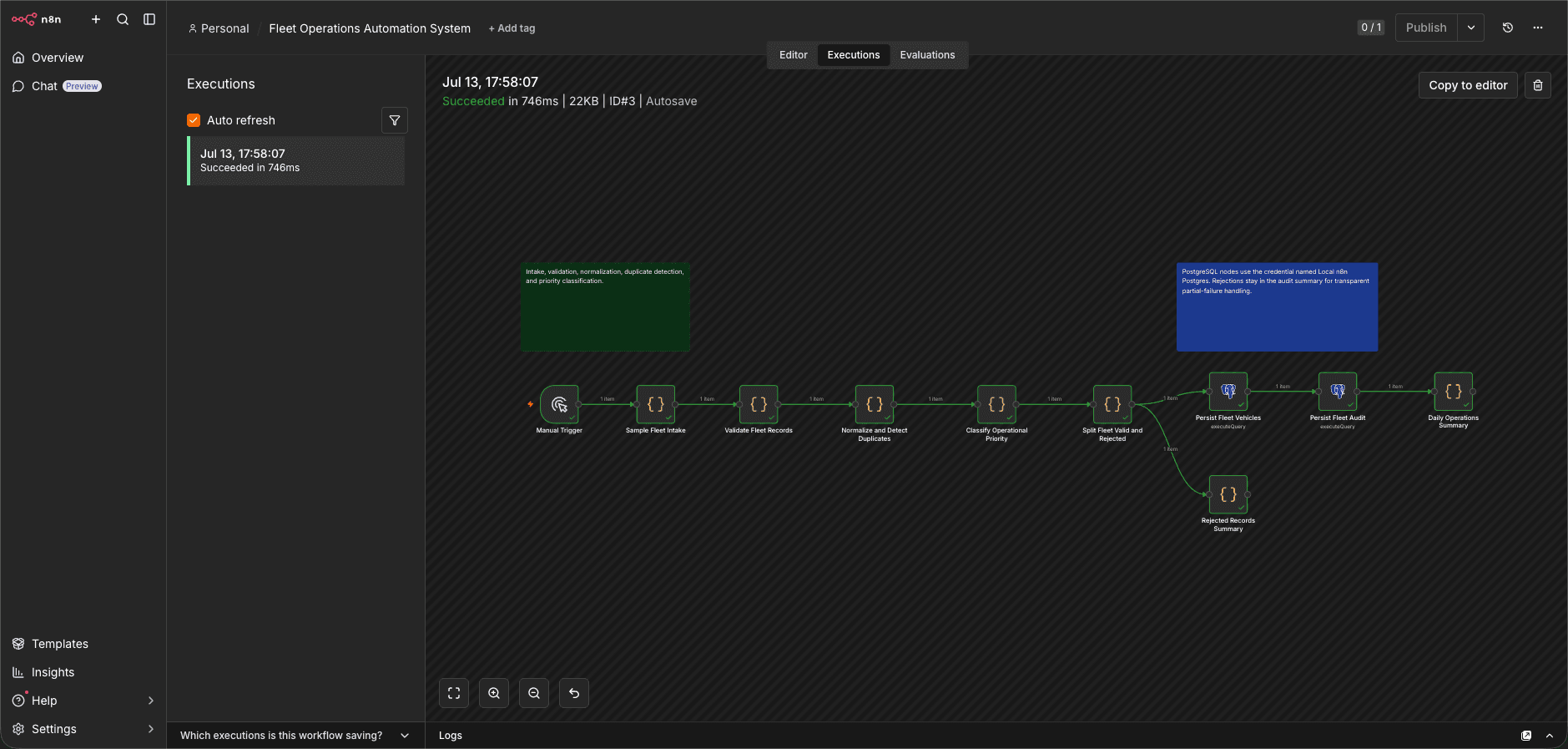Click workflow name Fleet Operations Automation System
This screenshot has width=1568, height=749.
pyautogui.click(x=370, y=28)
